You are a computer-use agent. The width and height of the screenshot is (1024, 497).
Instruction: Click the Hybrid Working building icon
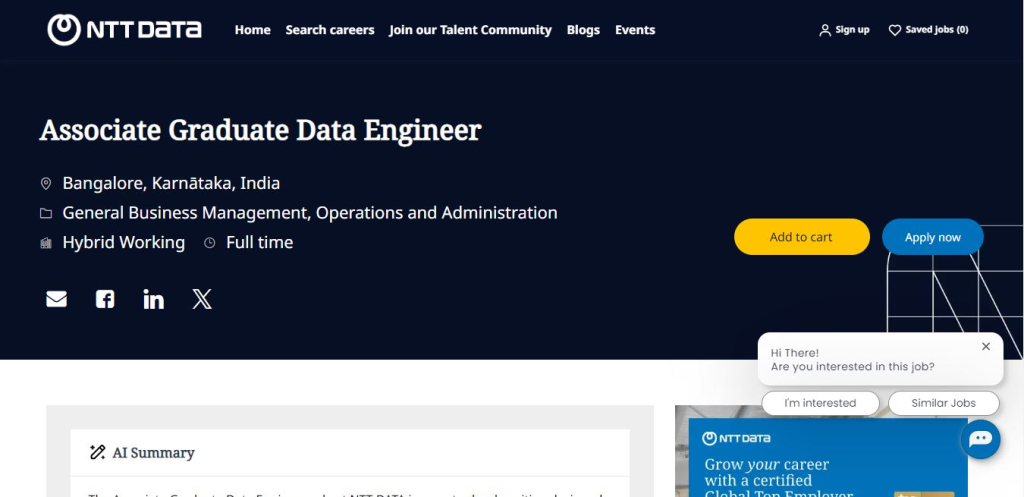pos(46,243)
